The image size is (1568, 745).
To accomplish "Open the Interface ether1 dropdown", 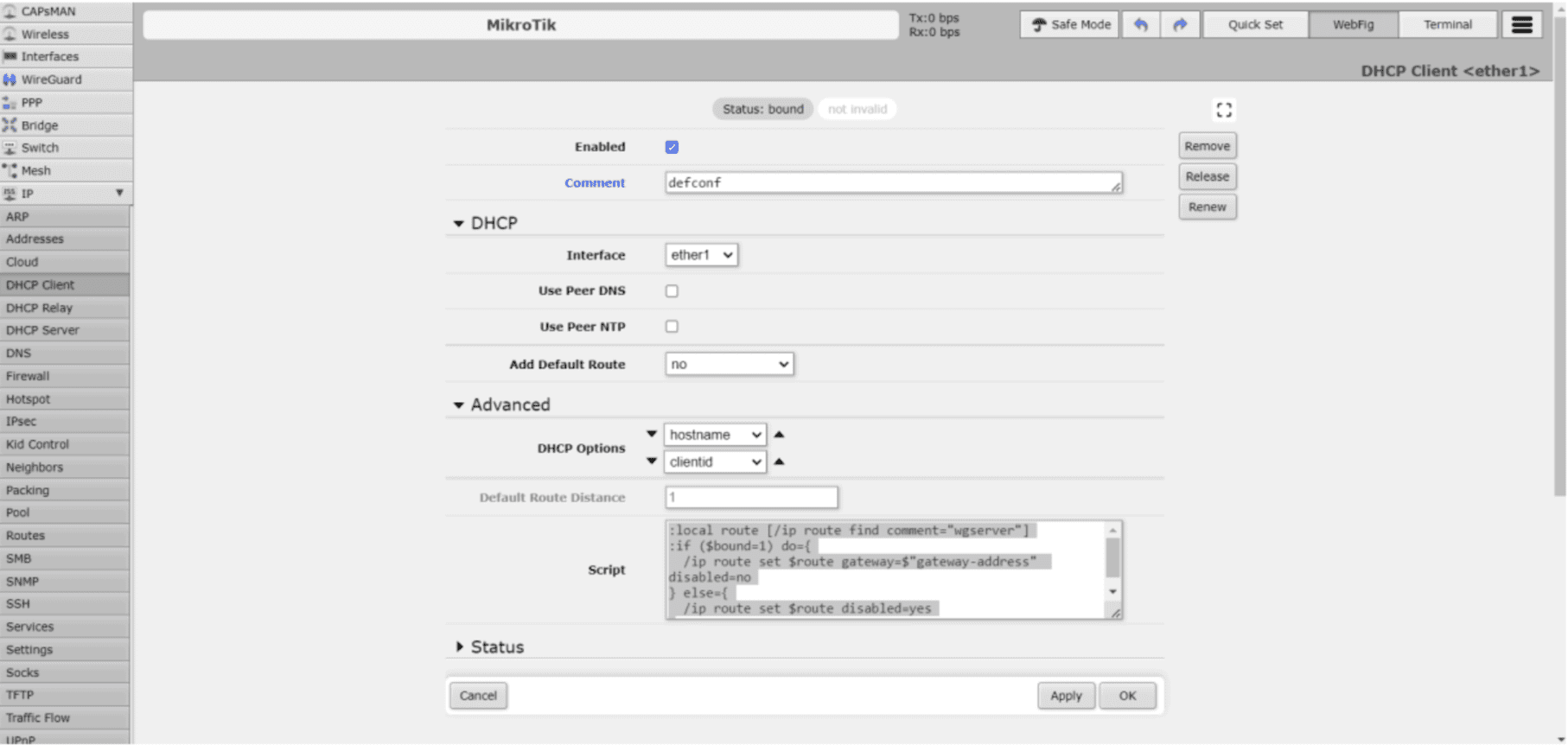I will [701, 255].
